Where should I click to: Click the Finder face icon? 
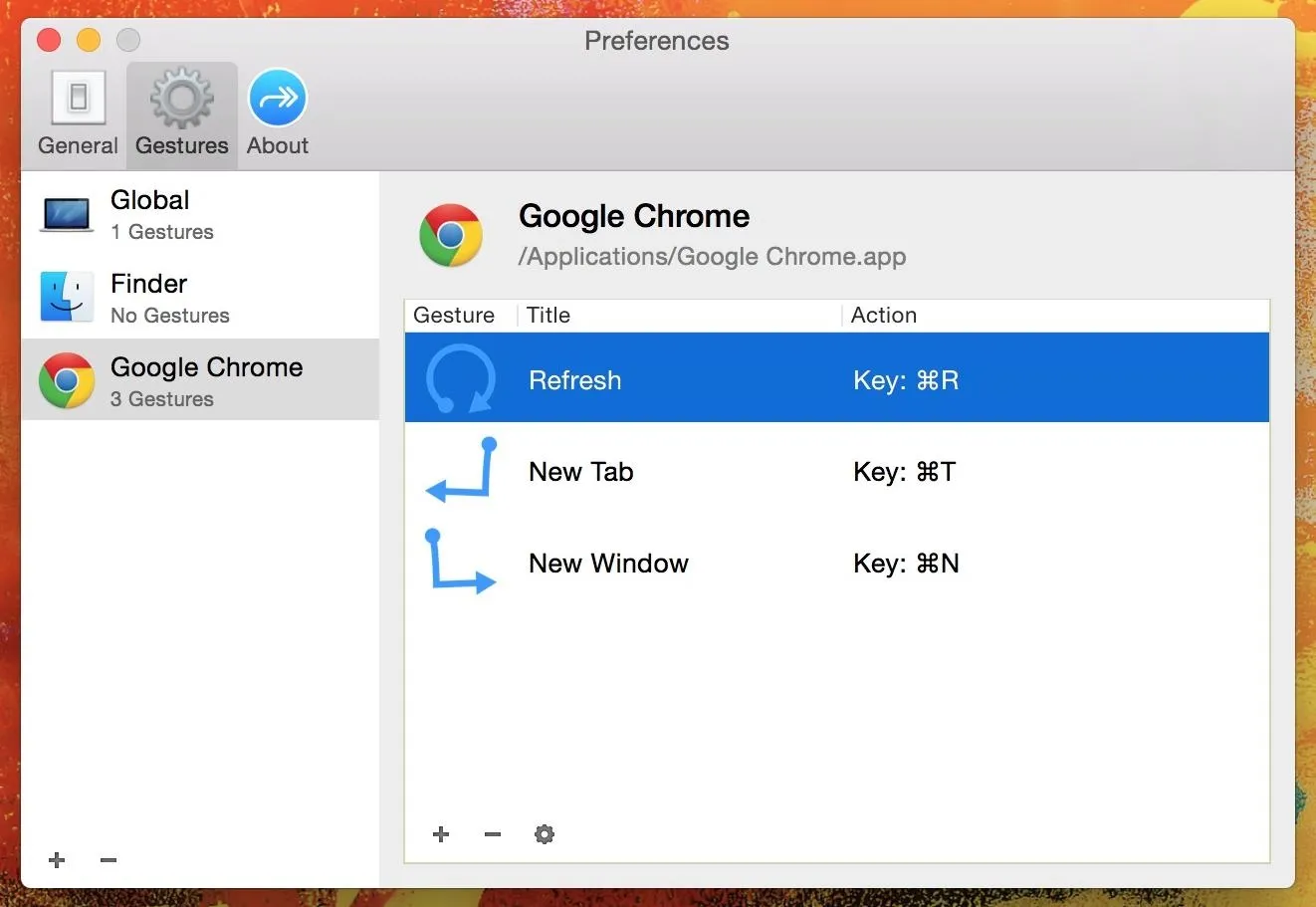point(67,297)
